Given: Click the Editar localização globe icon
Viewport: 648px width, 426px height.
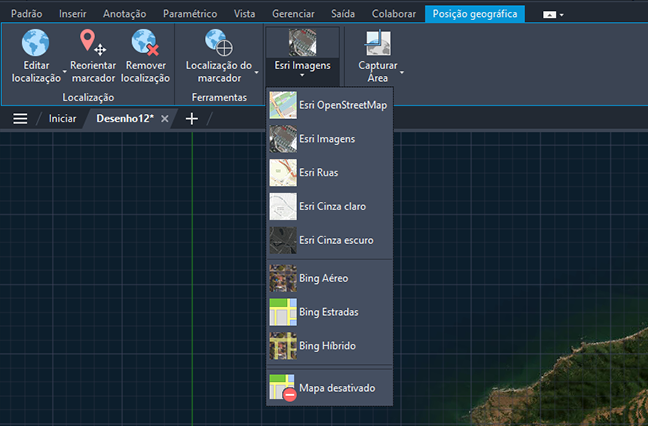Looking at the screenshot, I should pyautogui.click(x=36, y=42).
